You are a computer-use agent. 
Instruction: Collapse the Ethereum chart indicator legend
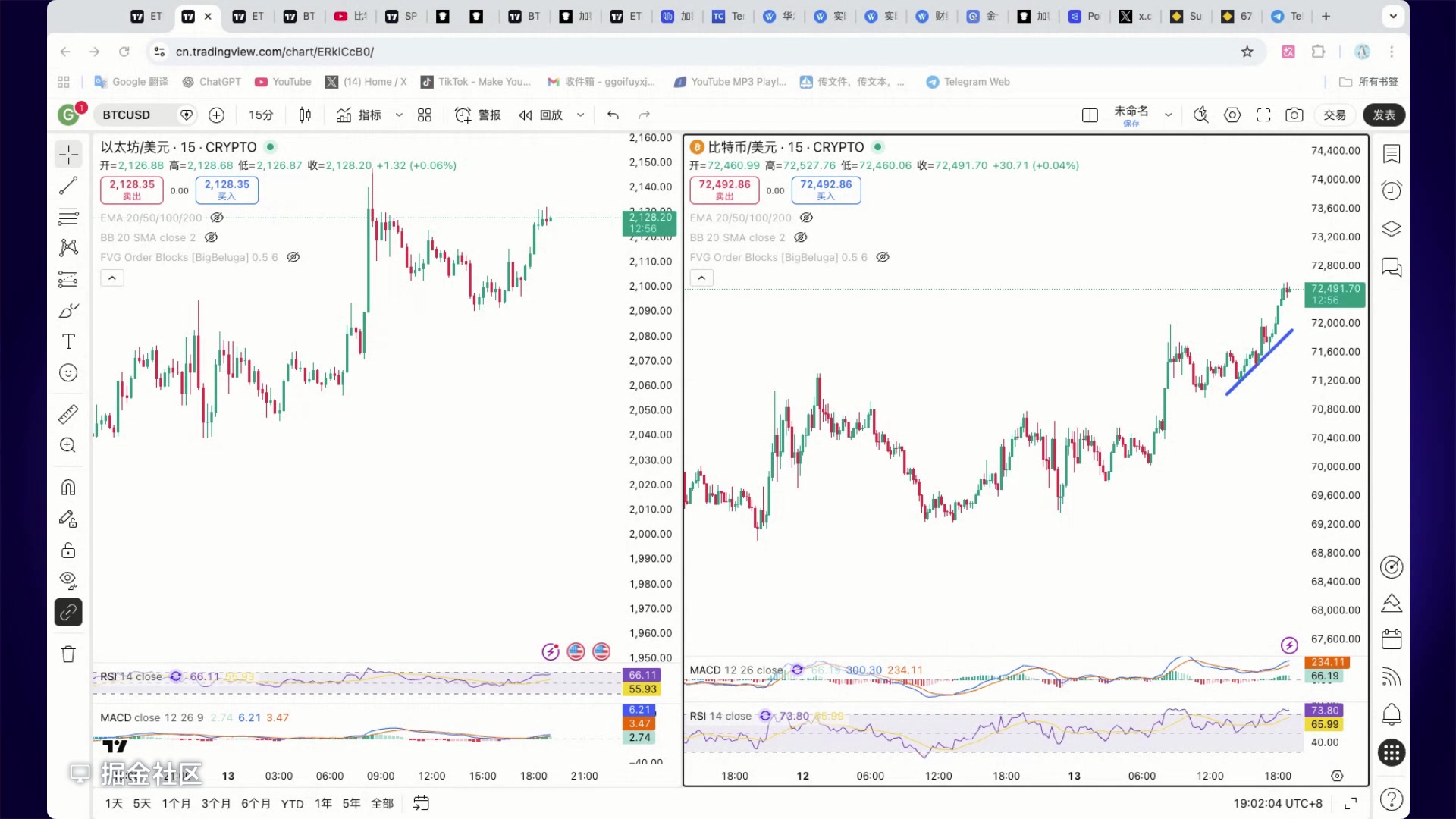click(x=112, y=278)
